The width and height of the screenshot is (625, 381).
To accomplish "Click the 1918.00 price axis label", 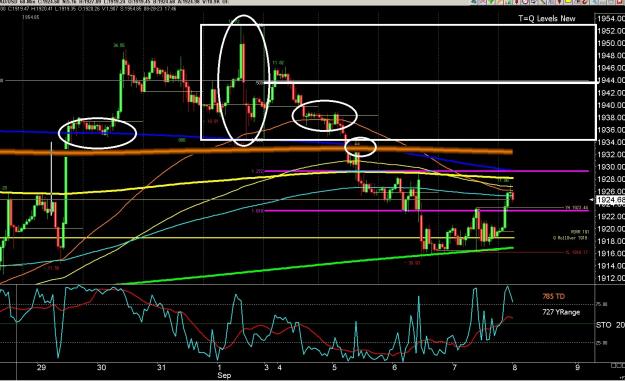I will pyautogui.click(x=611, y=241).
